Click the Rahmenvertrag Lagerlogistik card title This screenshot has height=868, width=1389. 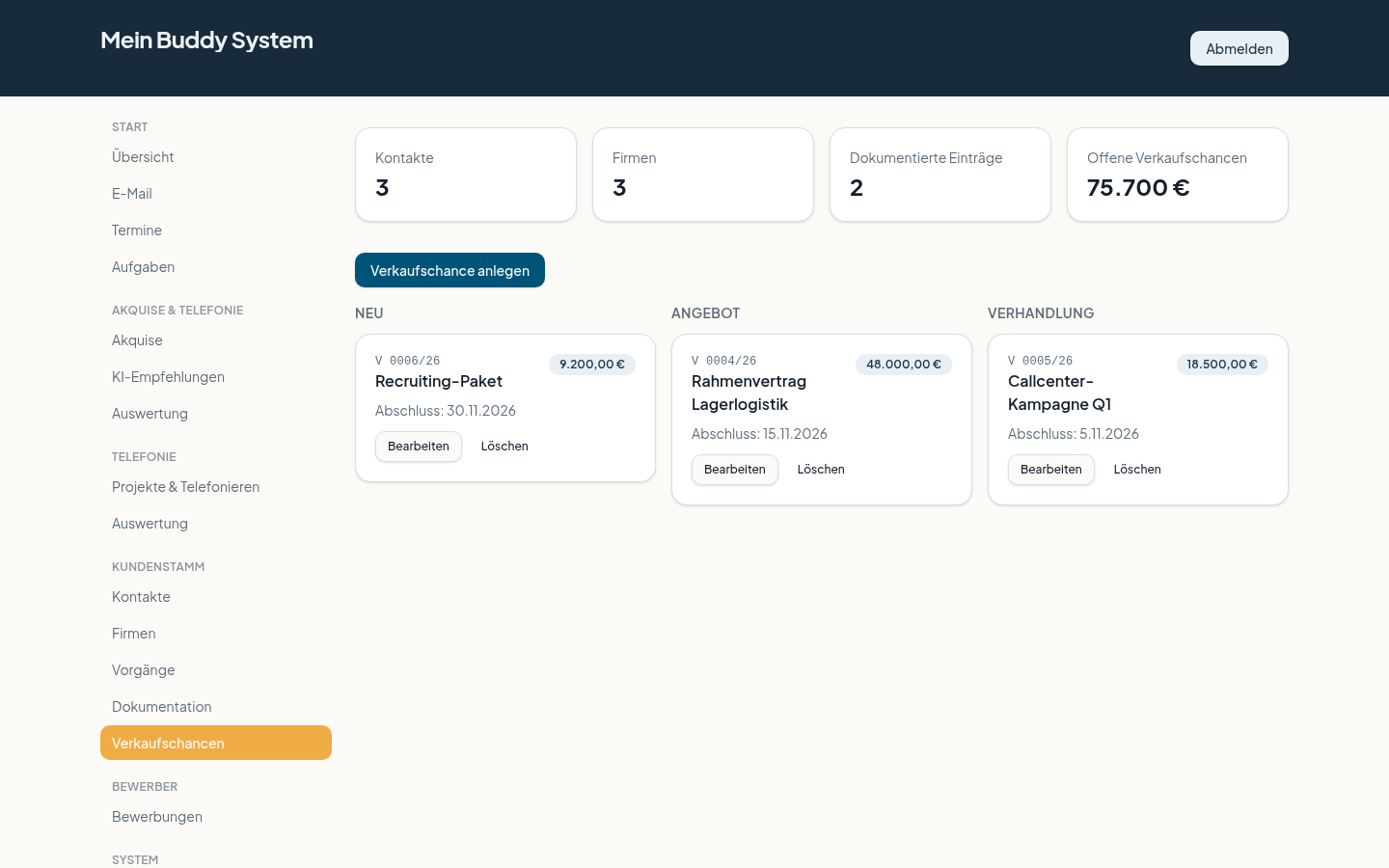[x=749, y=393]
